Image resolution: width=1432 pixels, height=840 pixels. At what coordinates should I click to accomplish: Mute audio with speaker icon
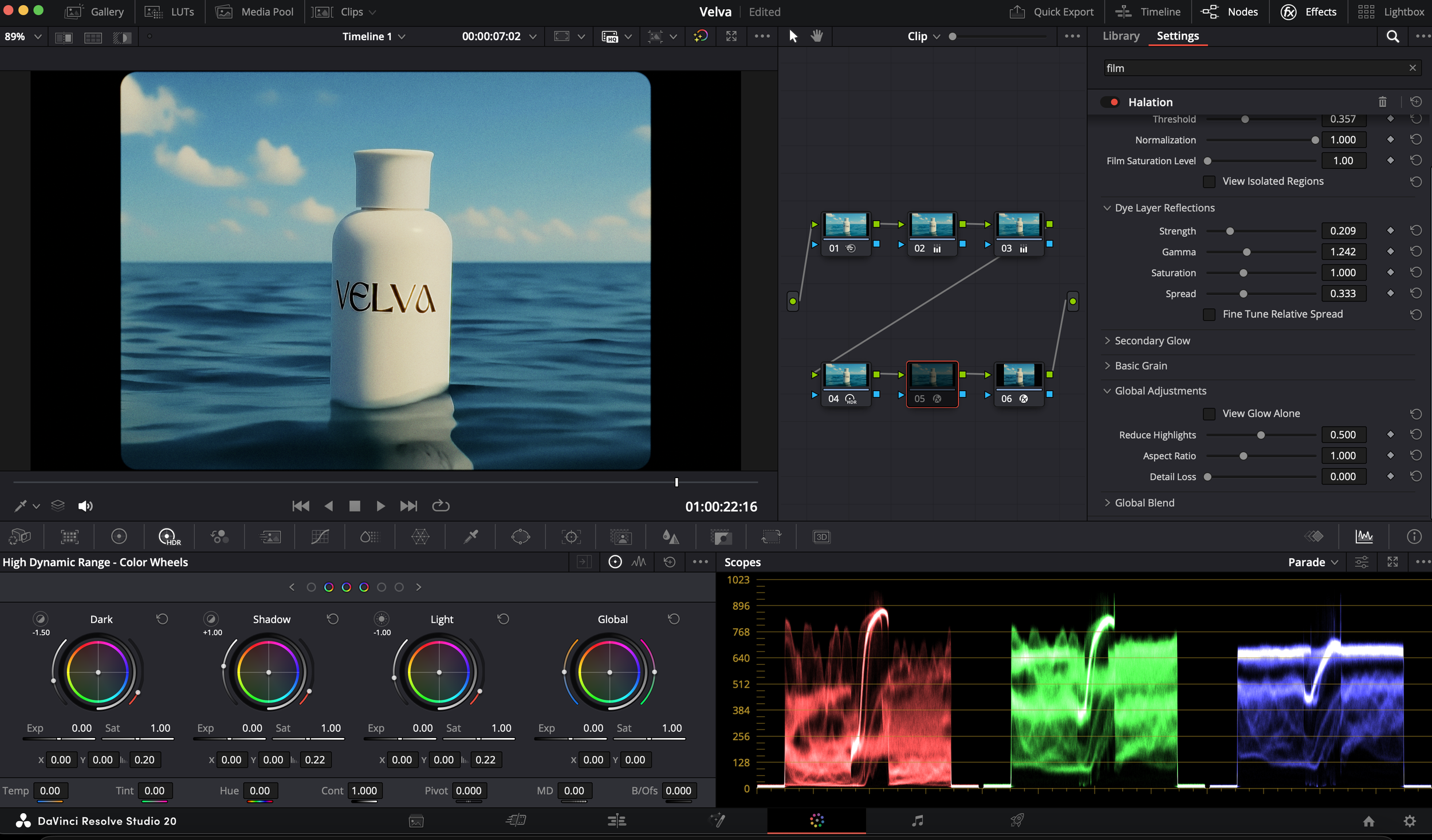pos(85,506)
